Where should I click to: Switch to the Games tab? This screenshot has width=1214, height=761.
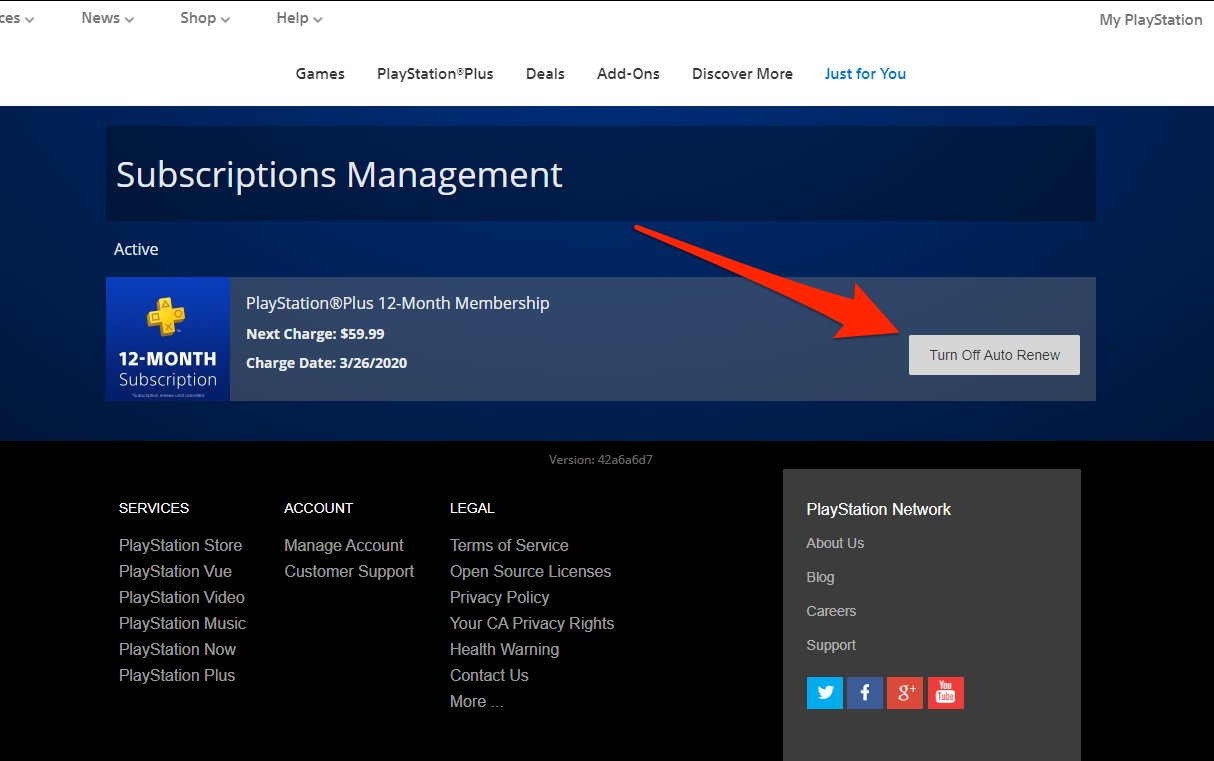point(319,73)
